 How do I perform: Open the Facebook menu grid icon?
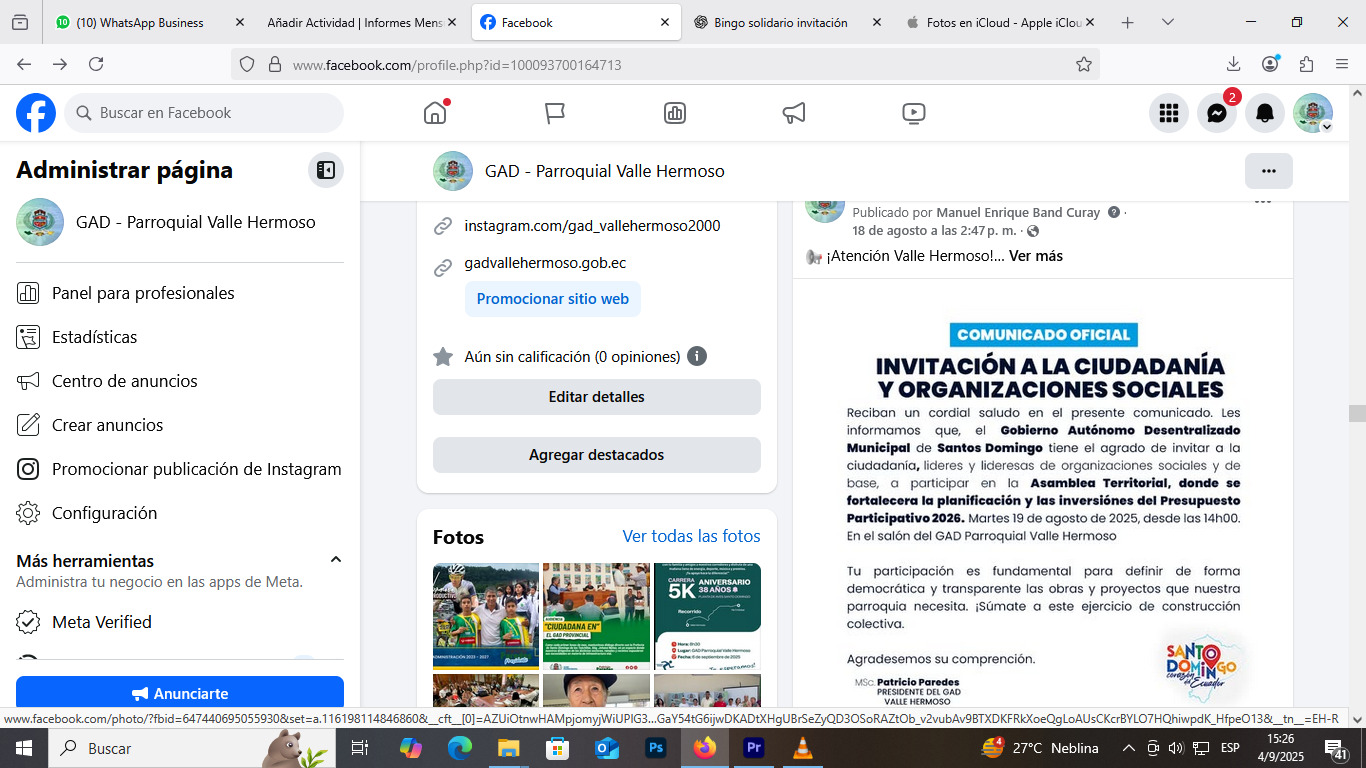pyautogui.click(x=1168, y=113)
